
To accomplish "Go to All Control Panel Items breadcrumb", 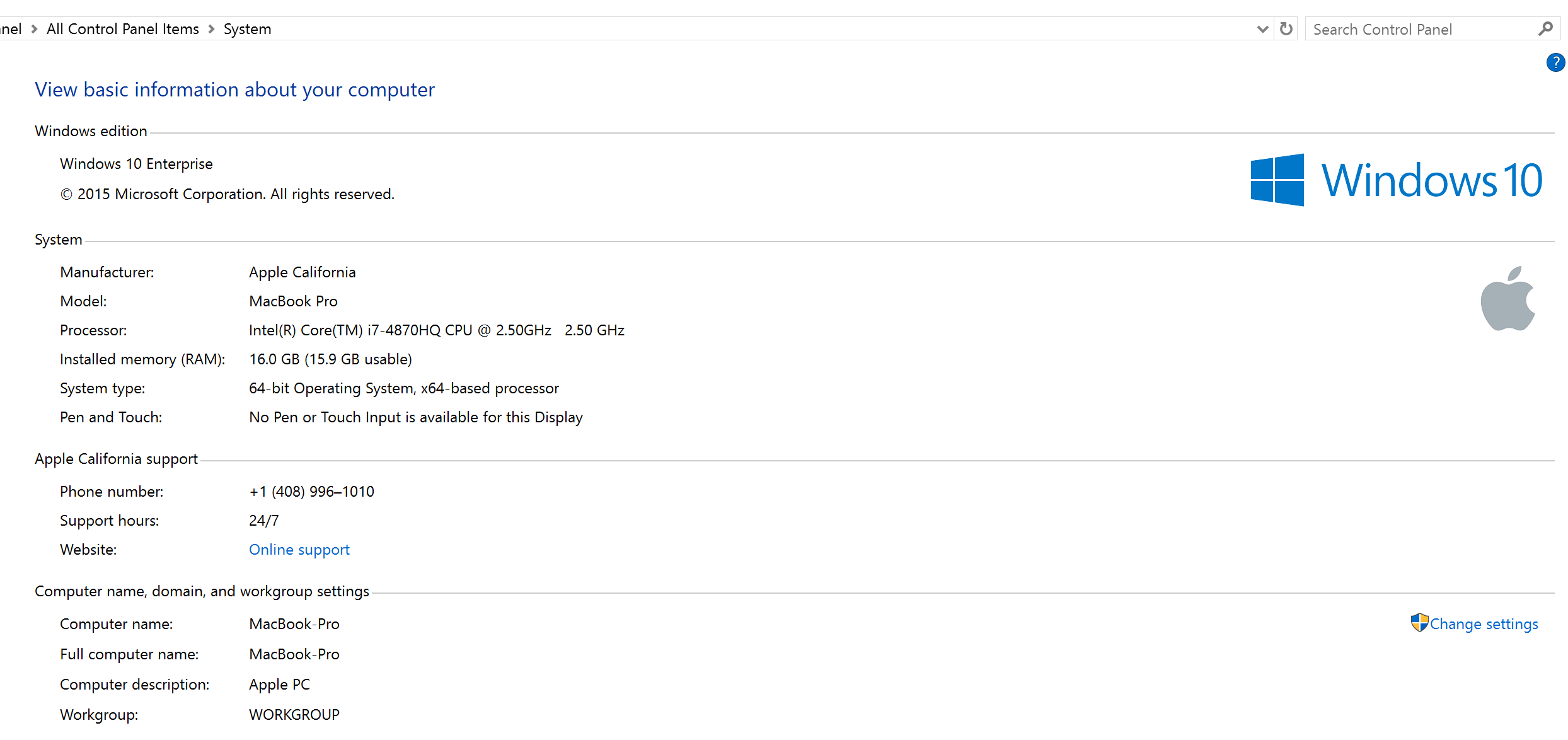I will coord(123,29).
